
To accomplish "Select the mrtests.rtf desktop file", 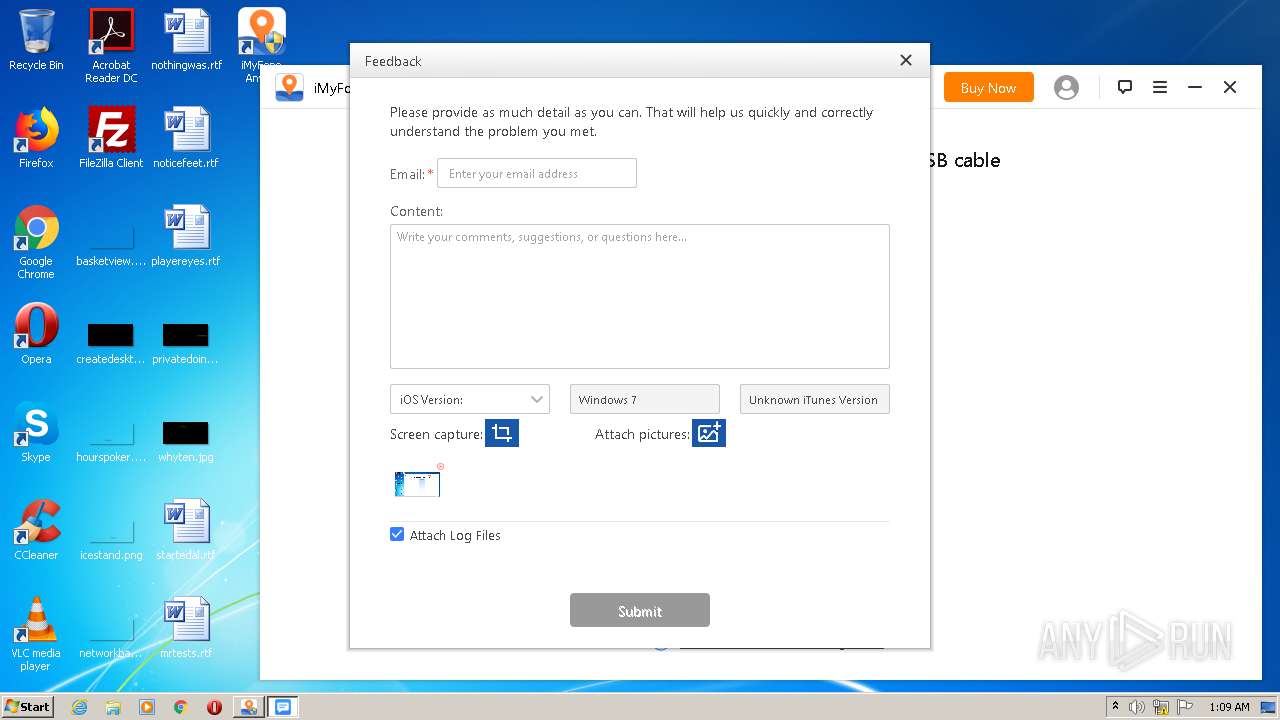I will [186, 628].
